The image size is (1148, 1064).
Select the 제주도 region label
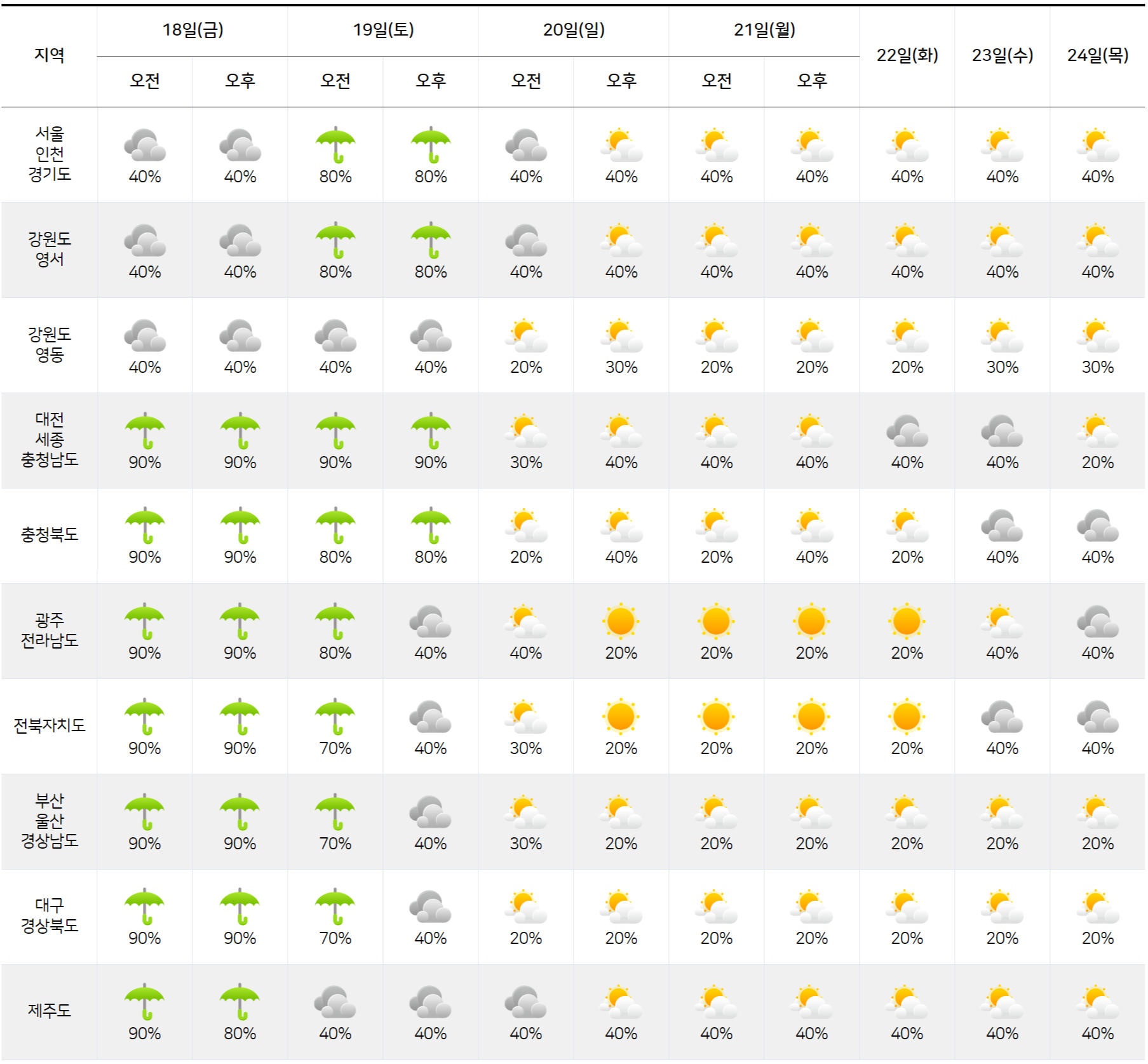pyautogui.click(x=50, y=1011)
